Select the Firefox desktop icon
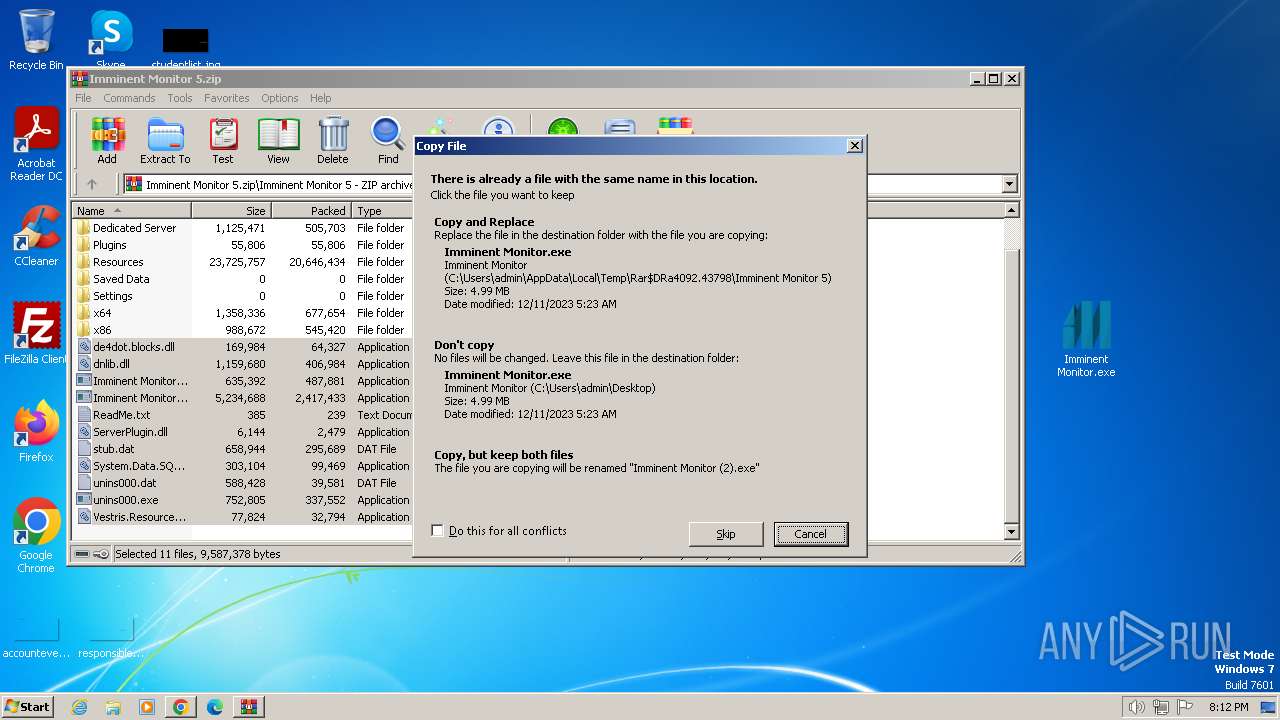1280x720 pixels. click(x=36, y=431)
